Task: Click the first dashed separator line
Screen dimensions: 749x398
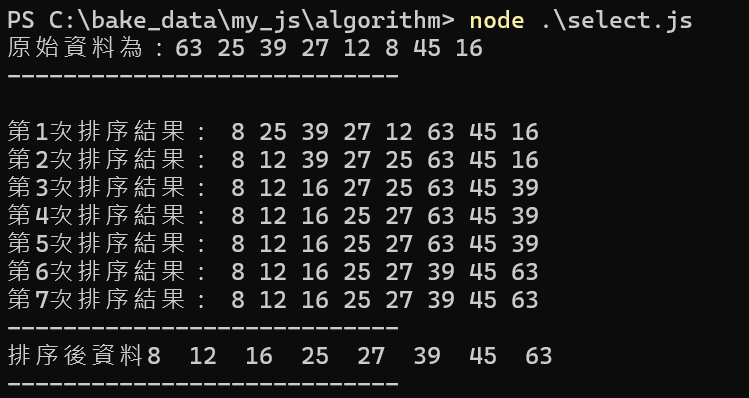Action: tap(203, 75)
